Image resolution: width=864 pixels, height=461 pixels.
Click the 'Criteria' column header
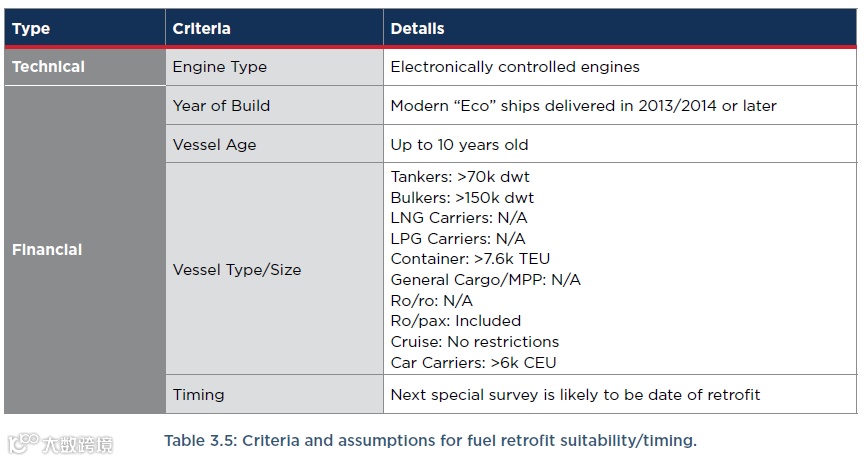point(201,29)
